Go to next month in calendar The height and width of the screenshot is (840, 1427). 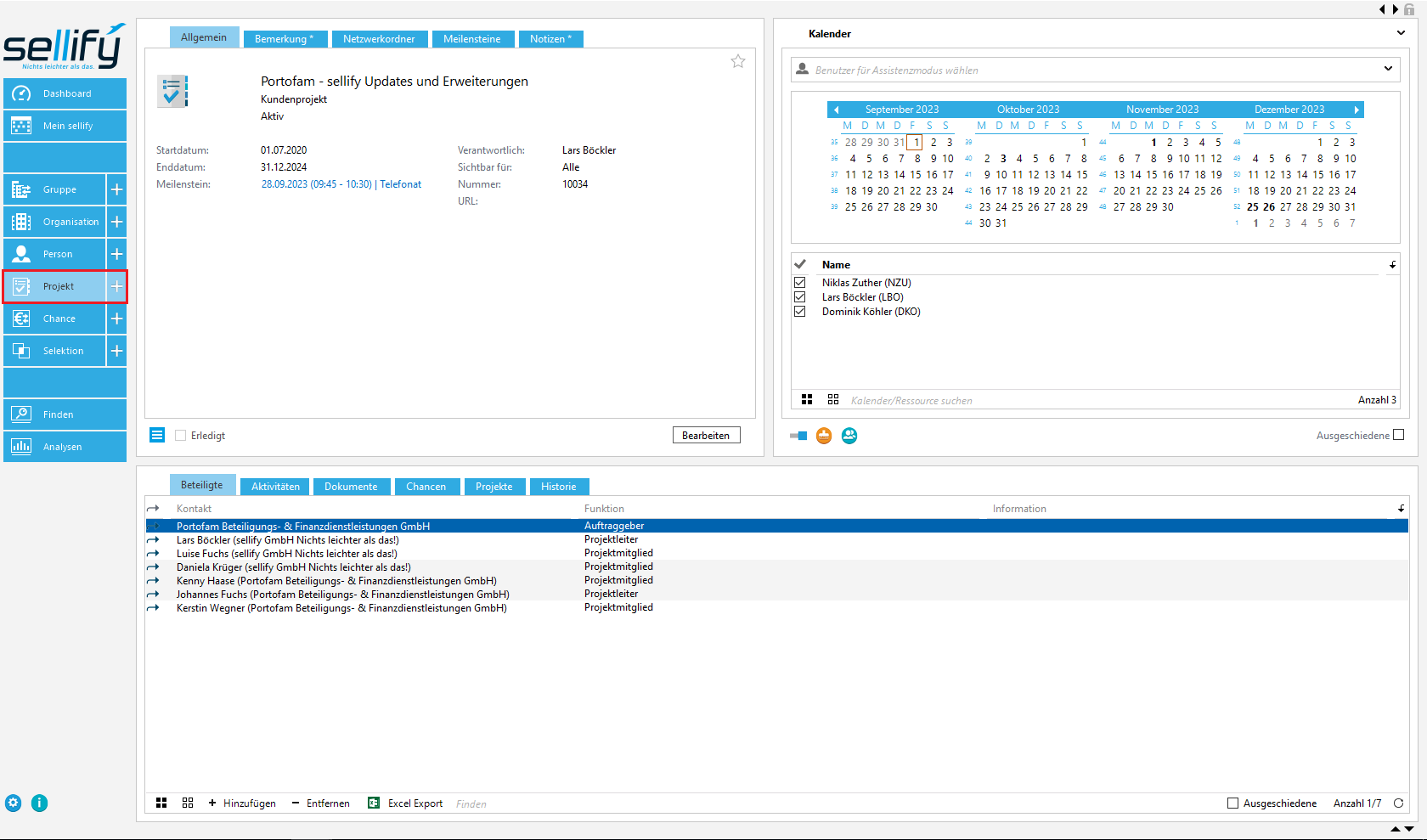coord(1356,110)
